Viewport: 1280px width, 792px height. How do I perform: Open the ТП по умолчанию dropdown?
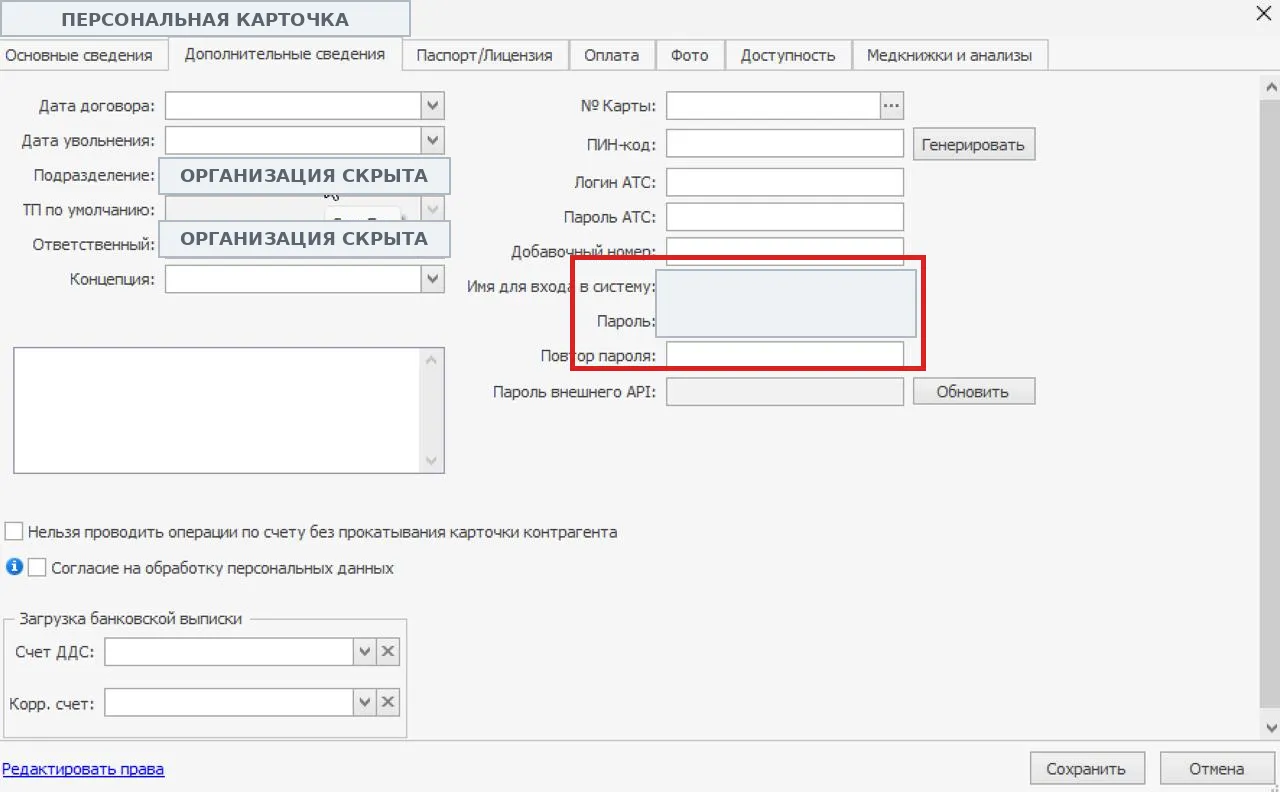pyautogui.click(x=433, y=209)
